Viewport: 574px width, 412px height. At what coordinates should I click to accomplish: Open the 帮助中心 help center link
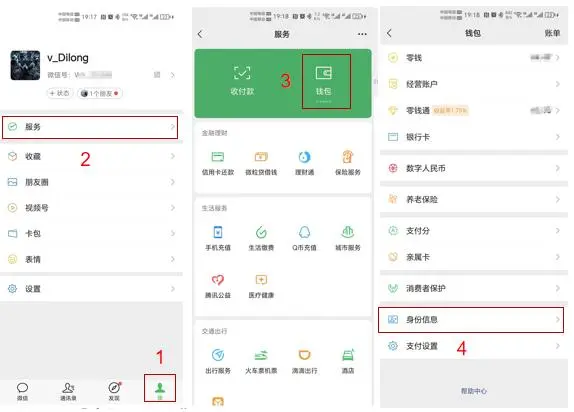click(x=474, y=391)
